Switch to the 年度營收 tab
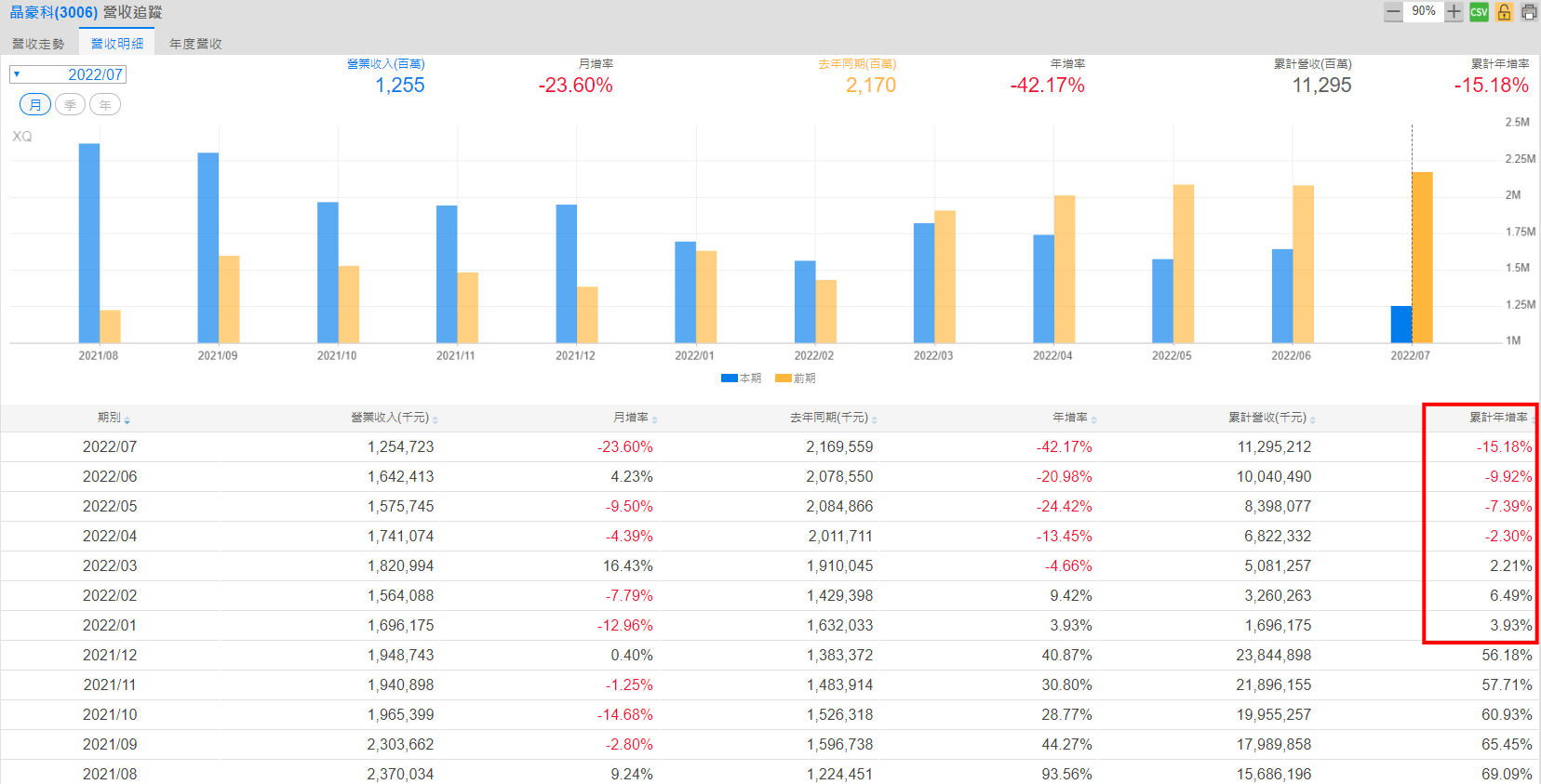The height and width of the screenshot is (784, 1541). click(195, 44)
